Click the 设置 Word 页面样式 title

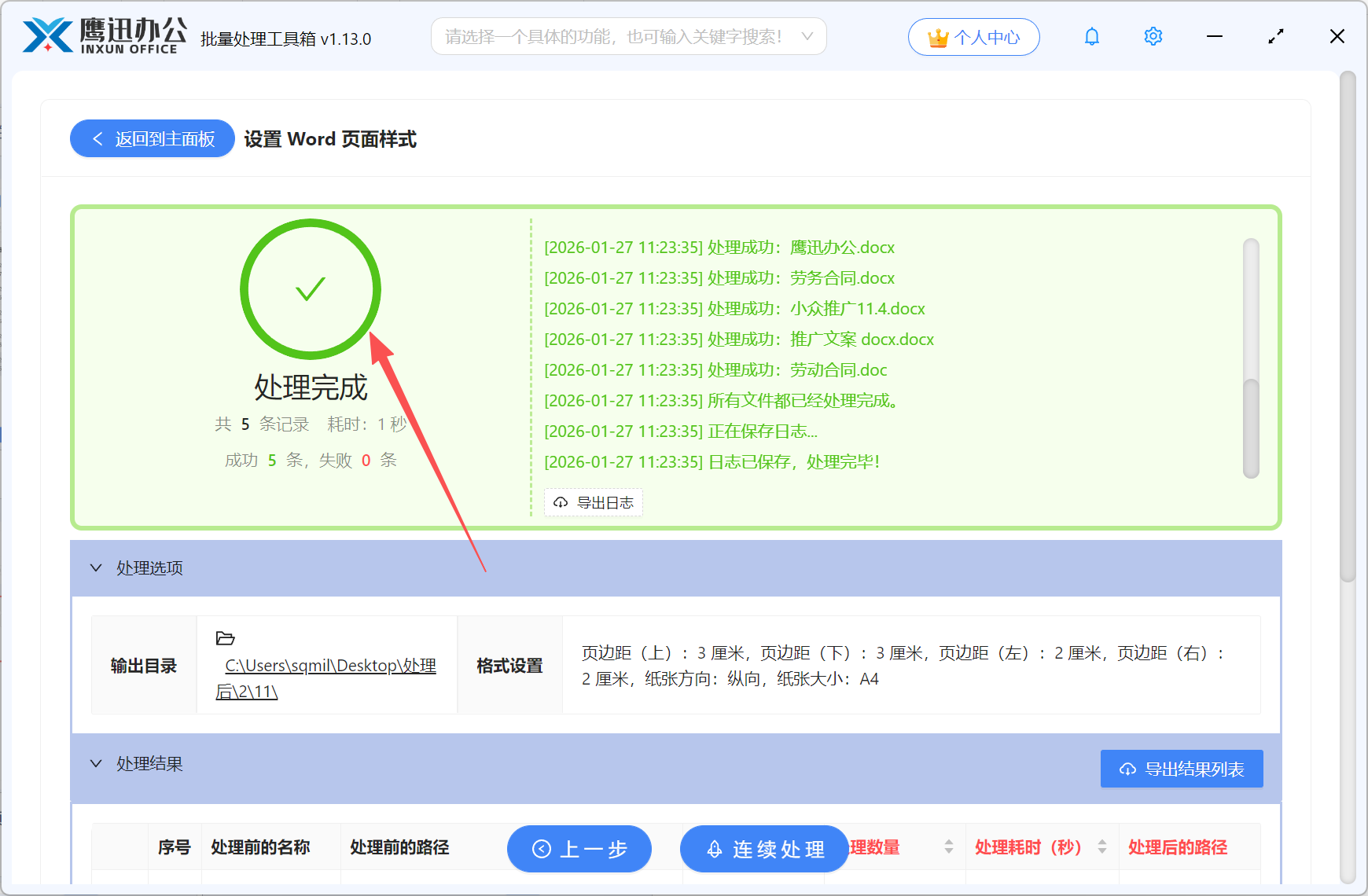(329, 139)
